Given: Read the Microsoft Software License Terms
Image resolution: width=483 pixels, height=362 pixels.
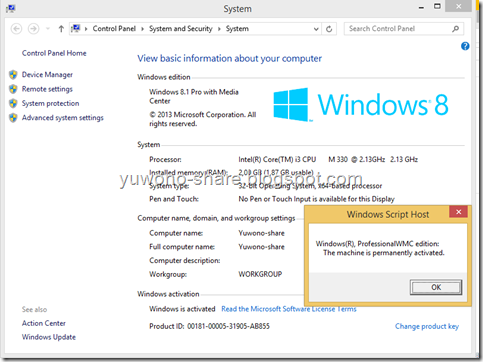Looking at the screenshot, I should 289,309.
